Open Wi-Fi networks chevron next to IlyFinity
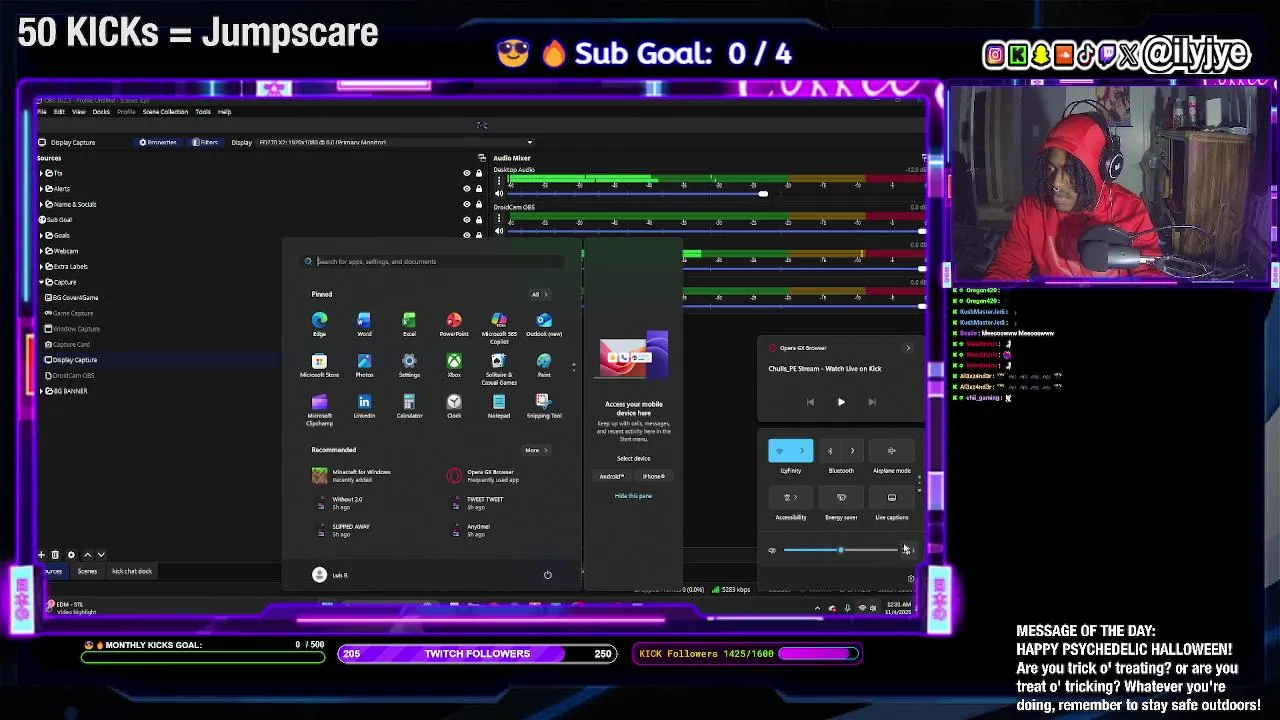1280x720 pixels. [802, 451]
